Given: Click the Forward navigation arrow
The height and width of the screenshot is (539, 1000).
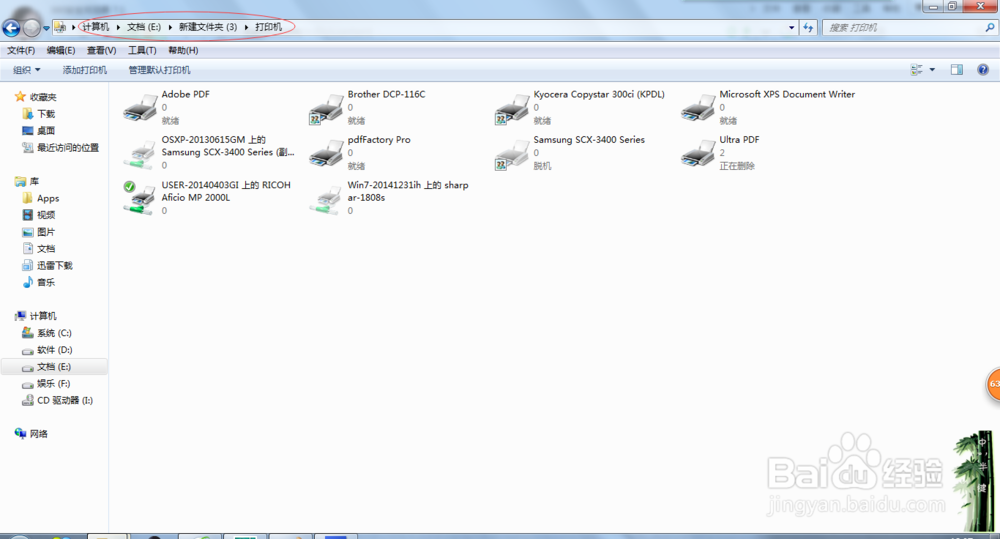Looking at the screenshot, I should [x=31, y=28].
